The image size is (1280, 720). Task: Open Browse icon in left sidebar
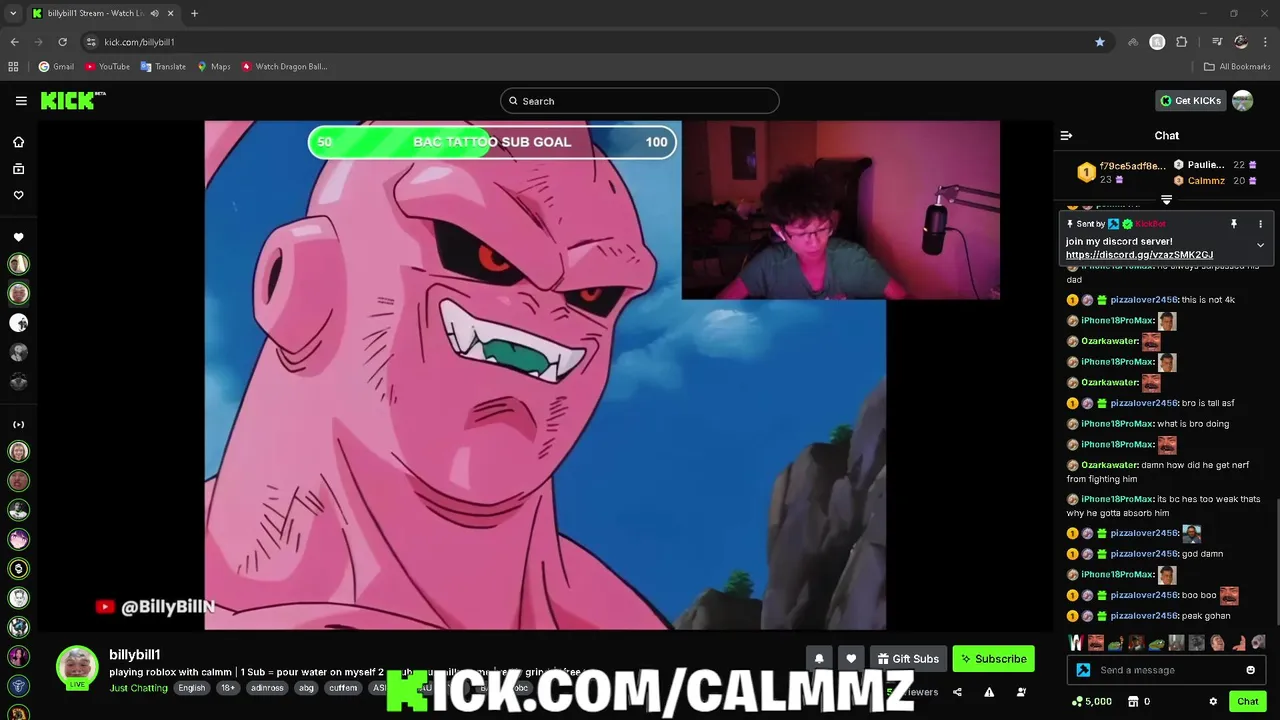pyautogui.click(x=18, y=169)
